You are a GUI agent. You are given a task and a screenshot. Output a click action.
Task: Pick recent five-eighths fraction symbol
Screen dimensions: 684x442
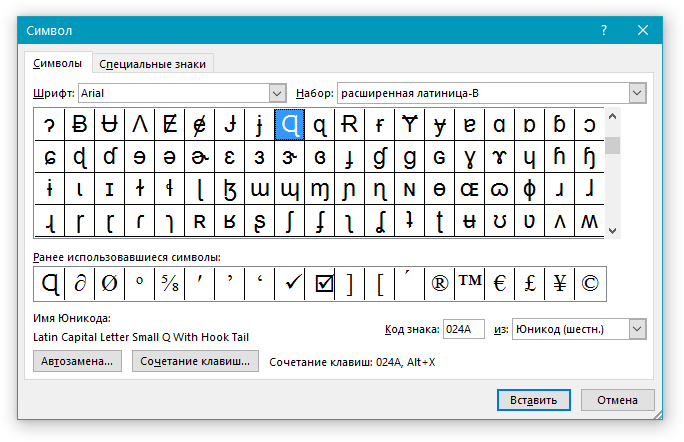(170, 284)
